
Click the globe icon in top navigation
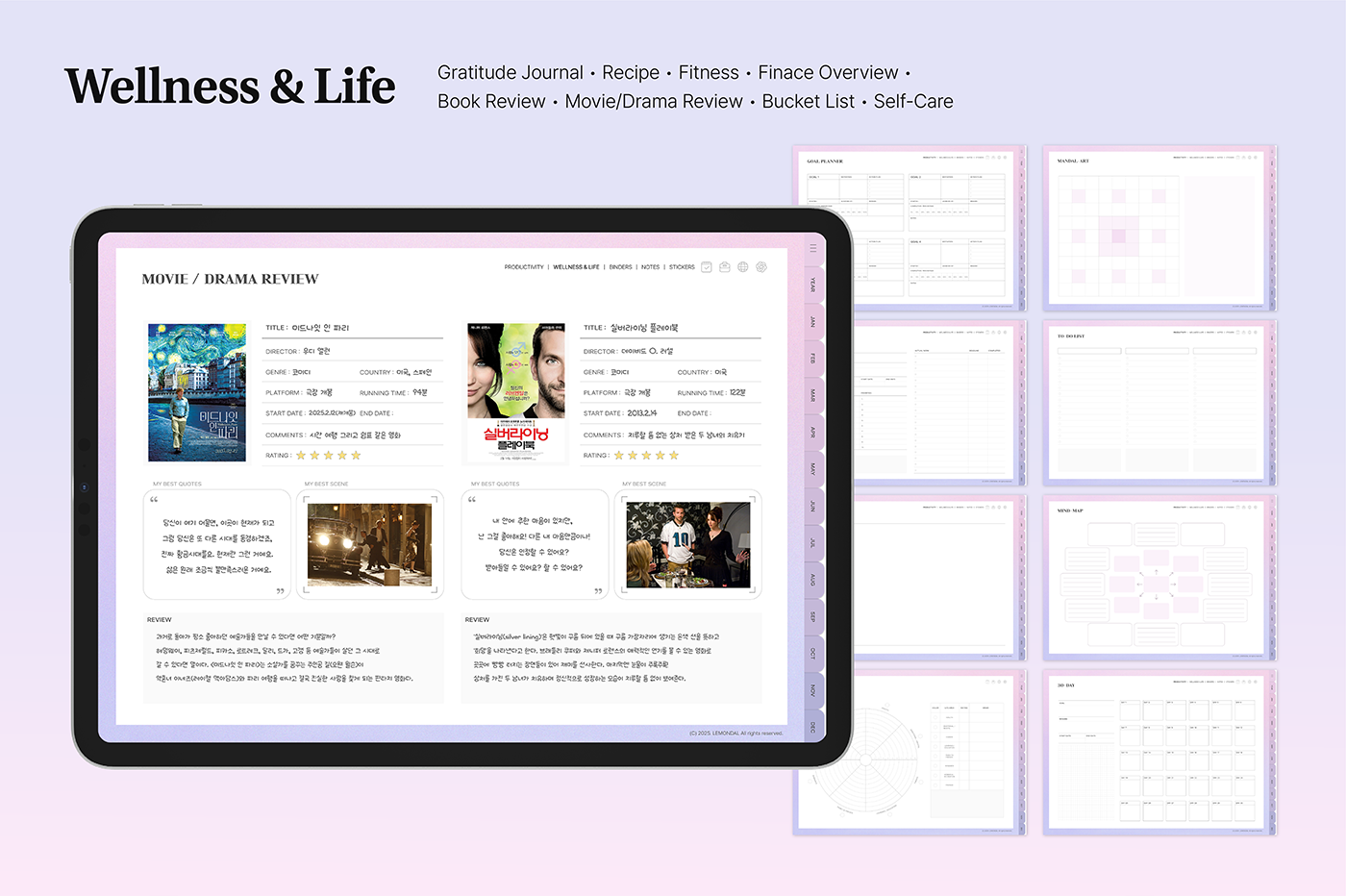click(x=743, y=267)
